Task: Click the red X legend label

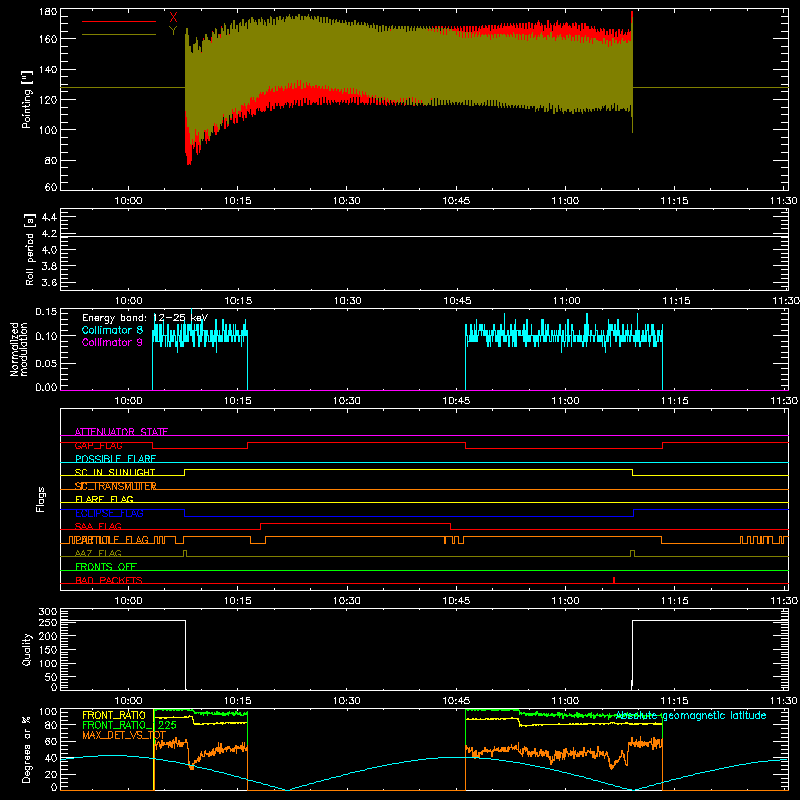Action: 173,17
